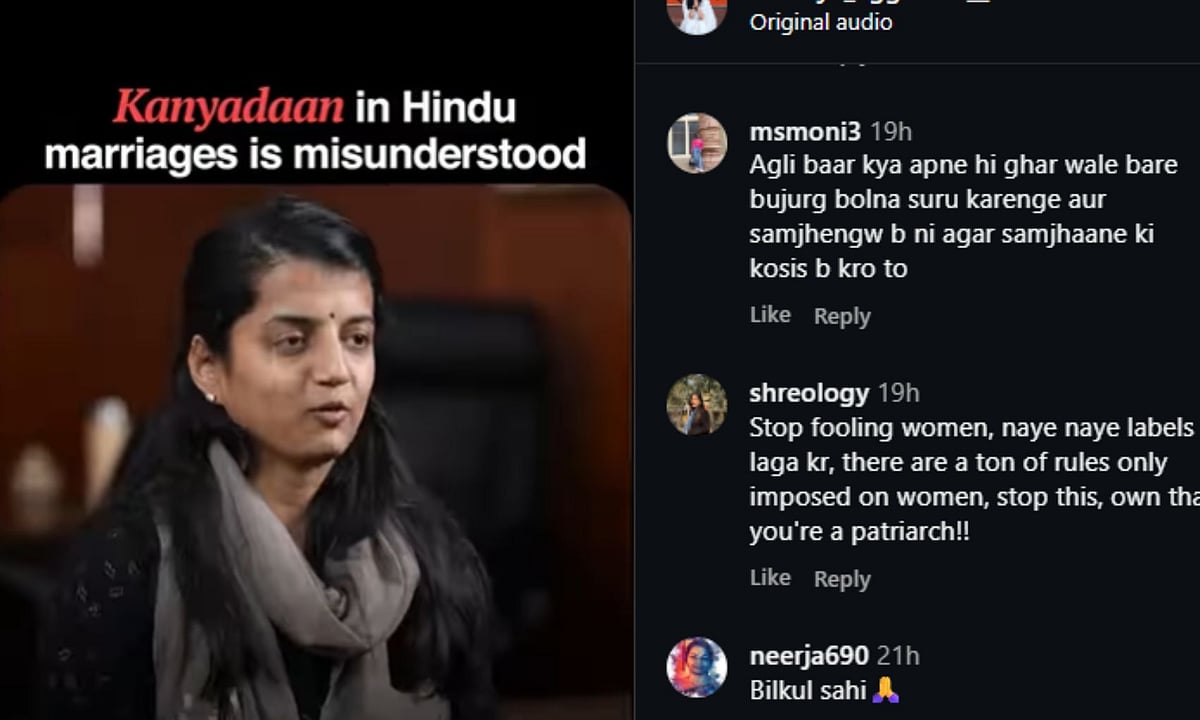Reply to shreology's comment

pyautogui.click(x=842, y=579)
